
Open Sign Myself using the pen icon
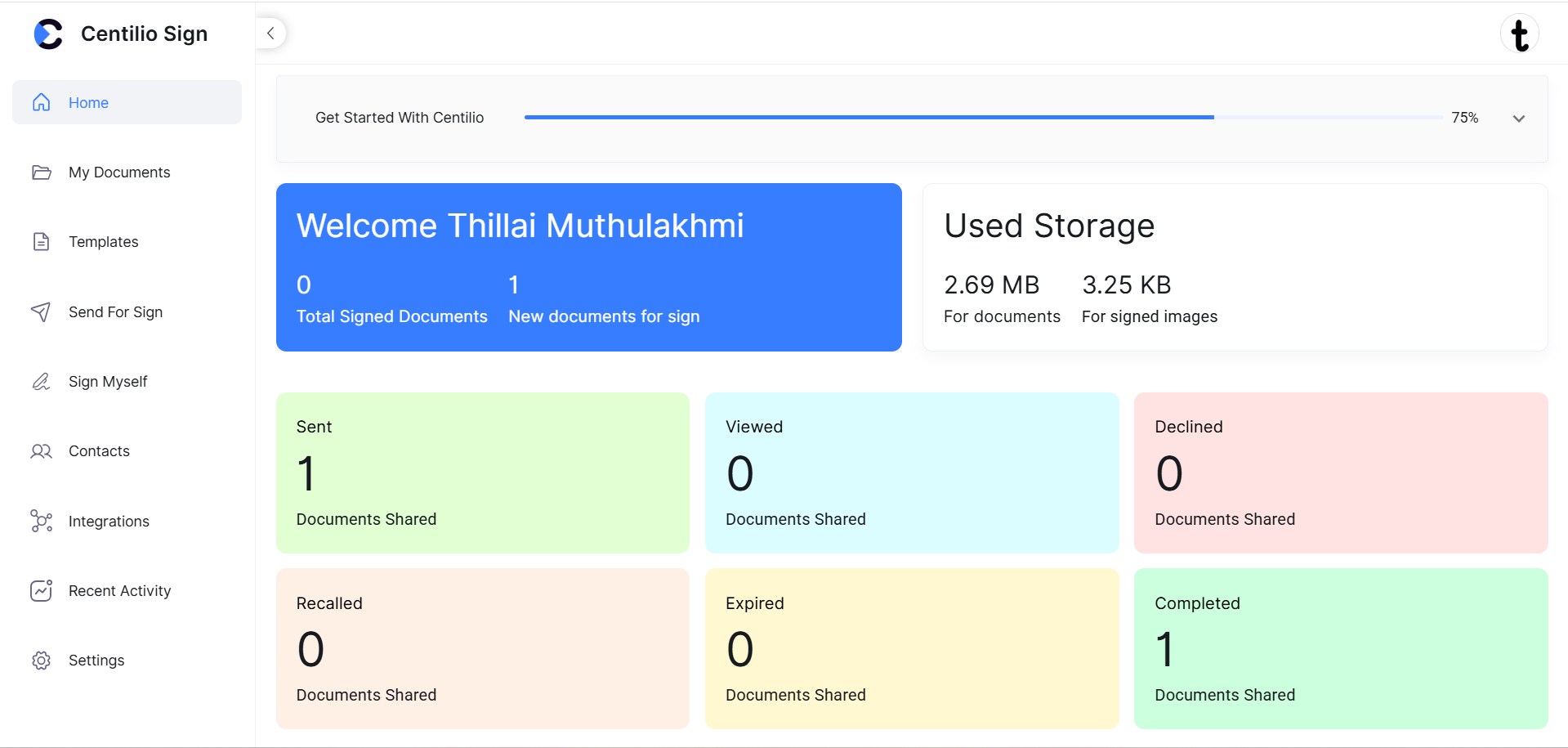tap(42, 381)
